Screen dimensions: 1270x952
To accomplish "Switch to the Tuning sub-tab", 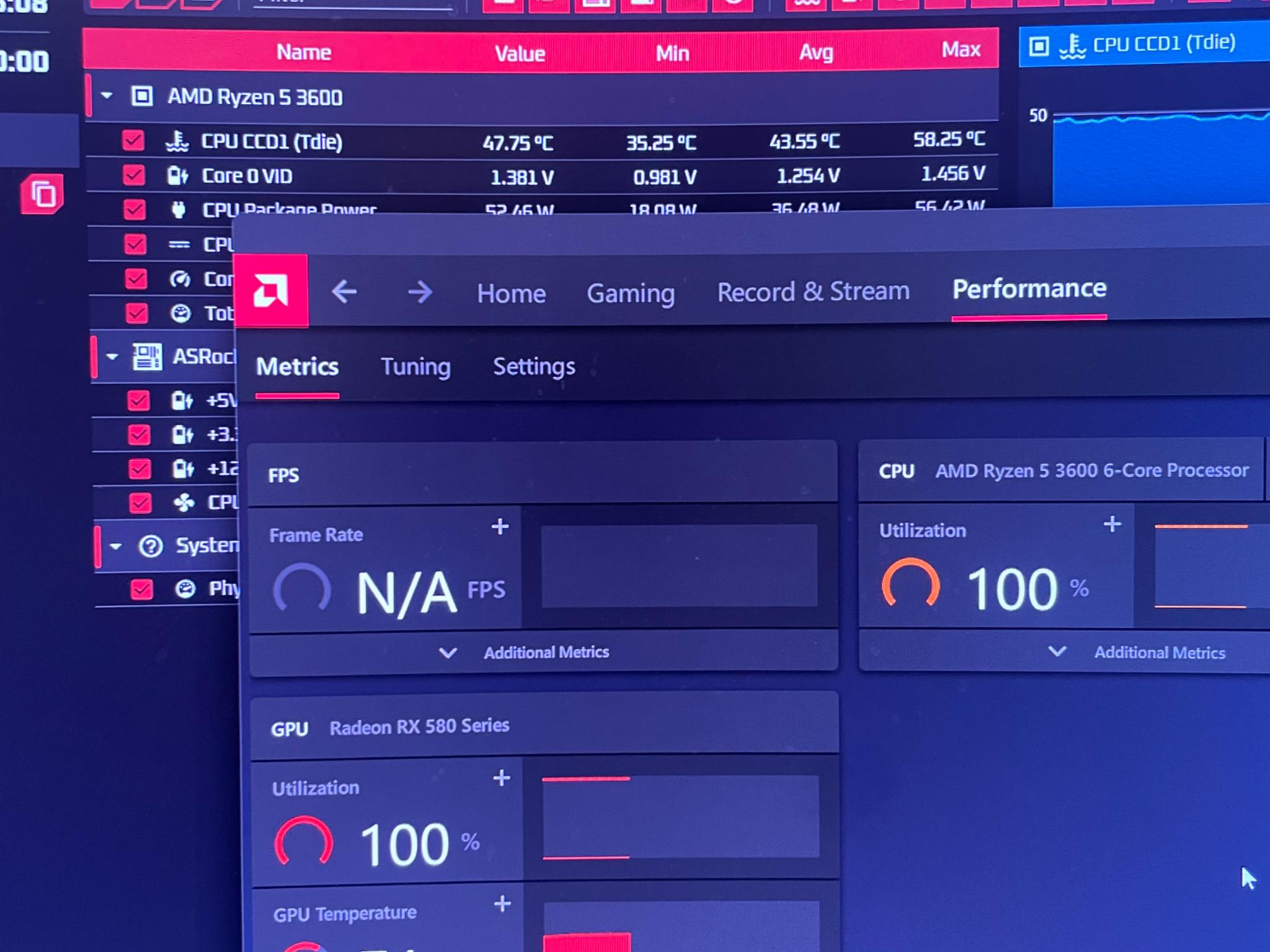I will point(415,367).
